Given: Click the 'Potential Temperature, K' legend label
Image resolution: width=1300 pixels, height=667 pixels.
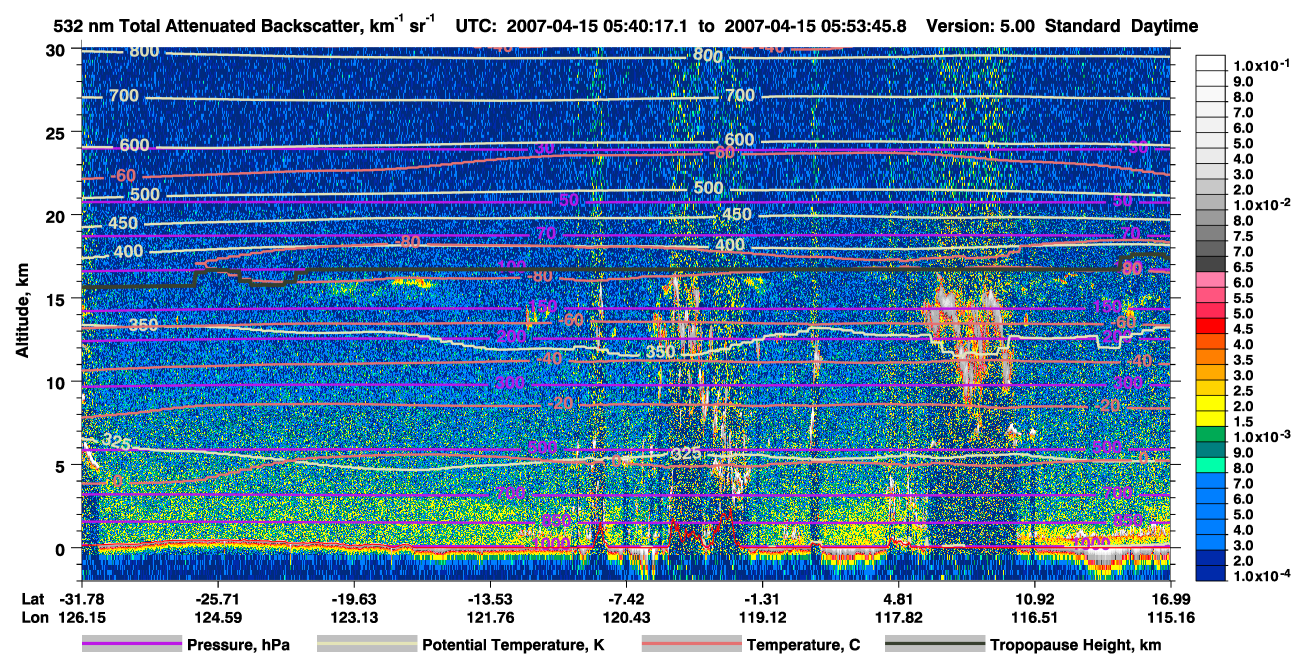Looking at the screenshot, I should [513, 645].
